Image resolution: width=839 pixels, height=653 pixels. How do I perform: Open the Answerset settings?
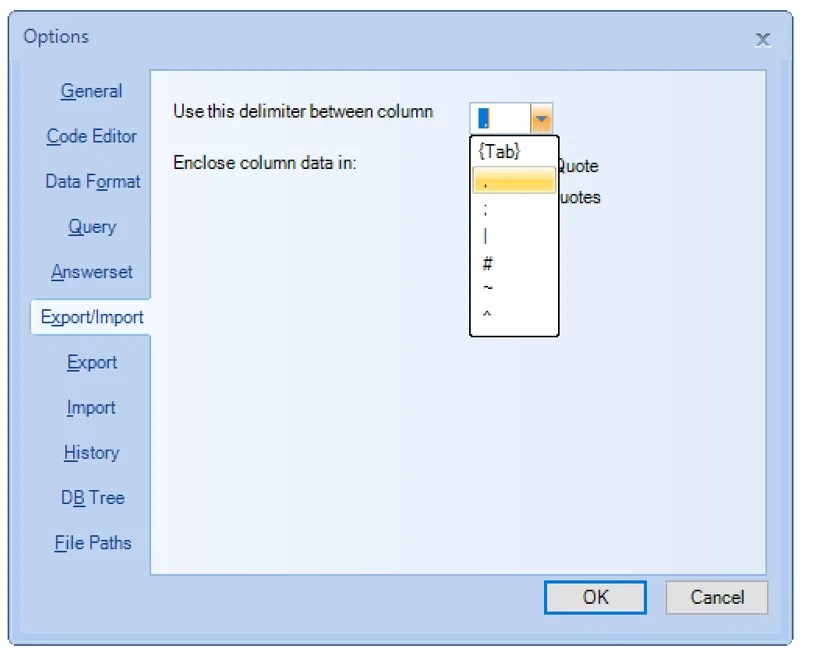point(91,271)
